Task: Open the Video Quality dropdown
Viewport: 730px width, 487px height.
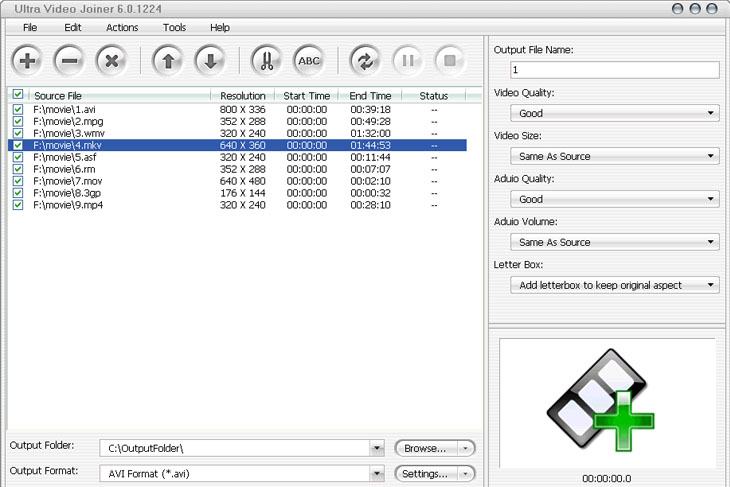Action: tap(615, 113)
